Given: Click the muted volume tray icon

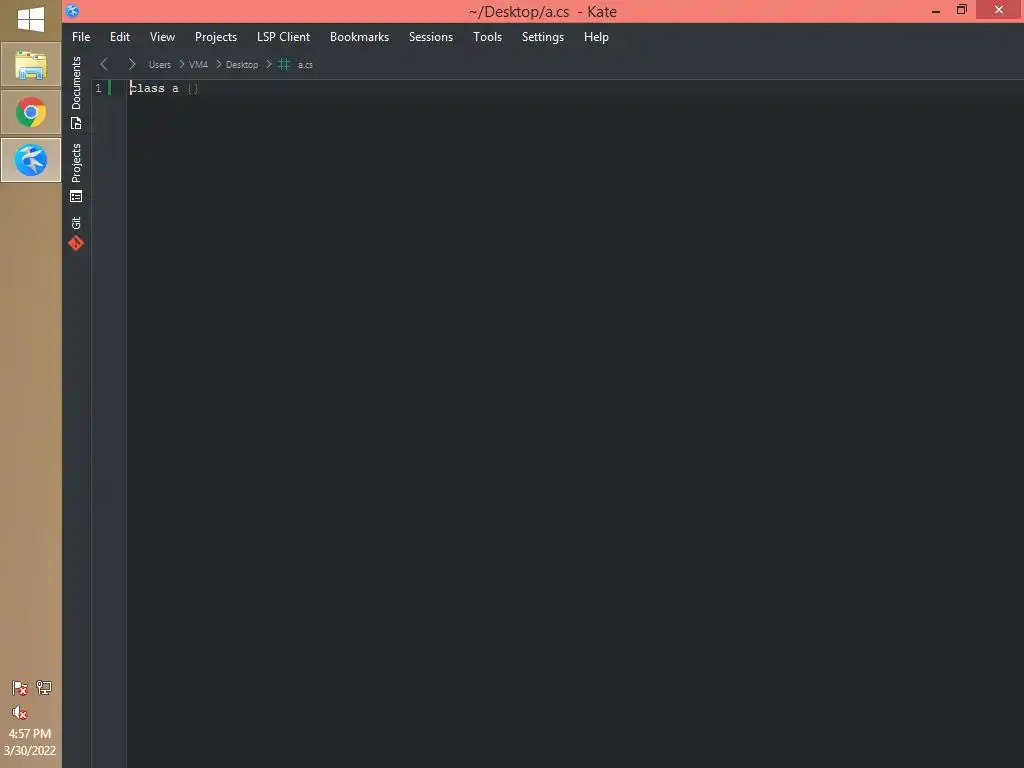Looking at the screenshot, I should click(x=20, y=712).
